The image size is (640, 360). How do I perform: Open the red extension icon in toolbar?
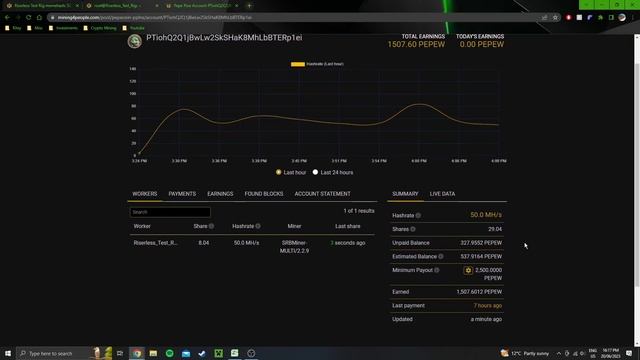click(569, 18)
